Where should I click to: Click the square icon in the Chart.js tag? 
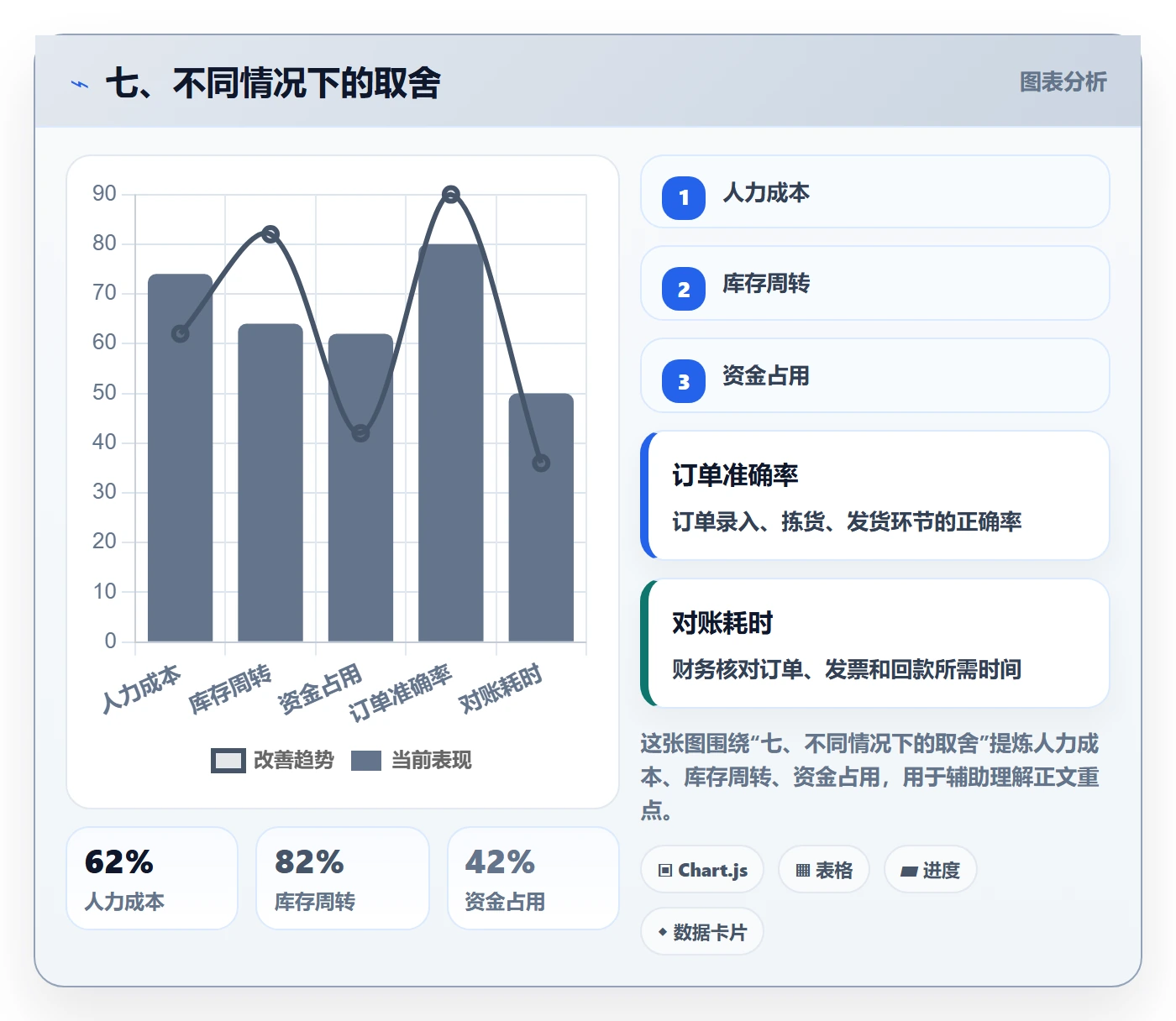click(x=665, y=870)
